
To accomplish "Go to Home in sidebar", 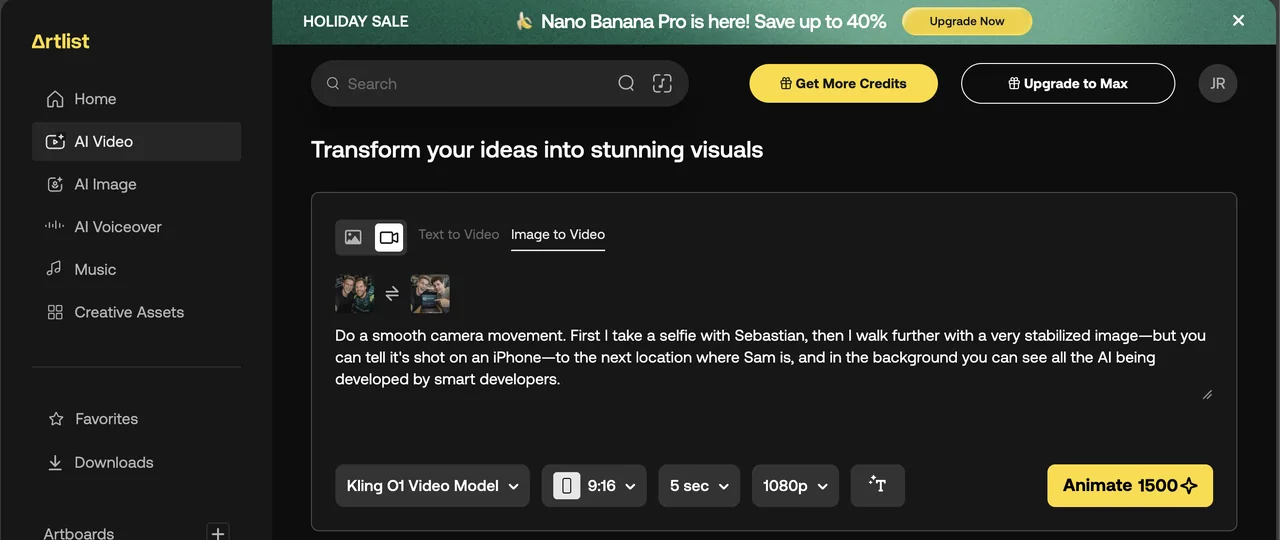I will [136, 99].
